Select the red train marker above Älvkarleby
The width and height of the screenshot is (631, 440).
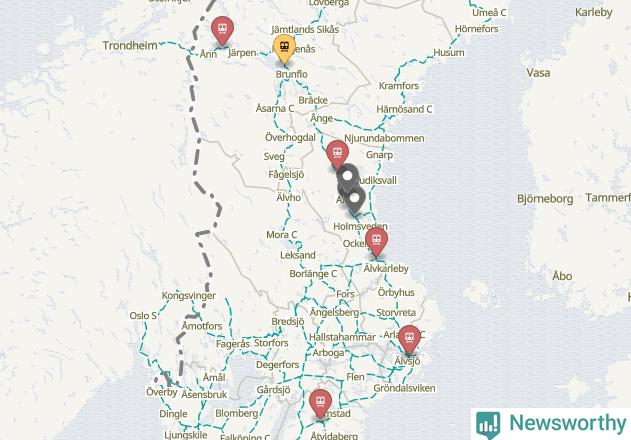376,241
